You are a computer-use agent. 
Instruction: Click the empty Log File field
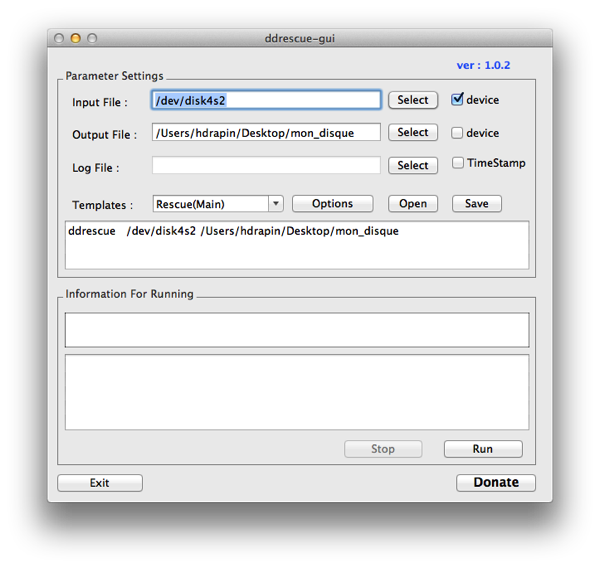pos(266,166)
